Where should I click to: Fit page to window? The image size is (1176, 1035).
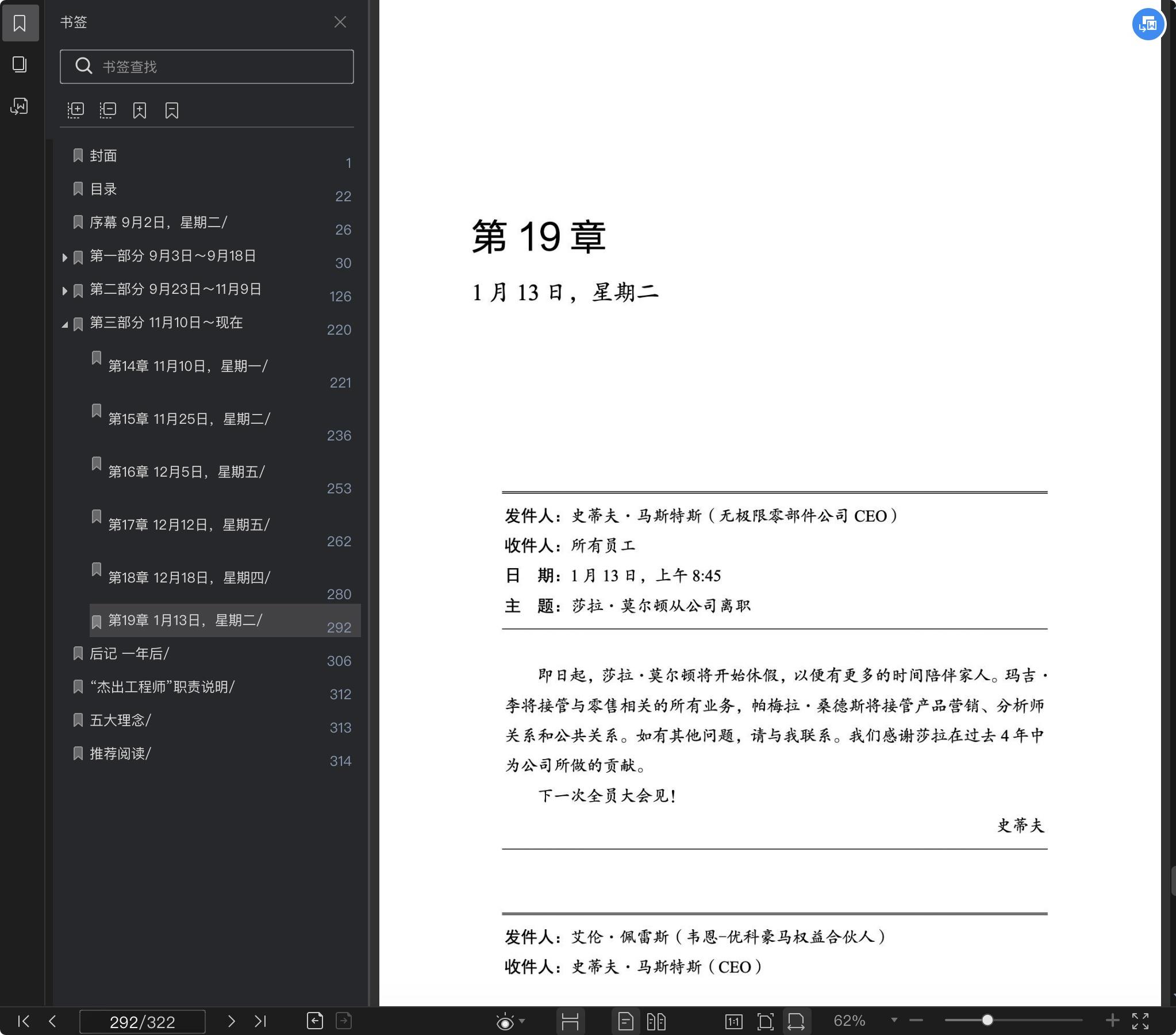765,1022
